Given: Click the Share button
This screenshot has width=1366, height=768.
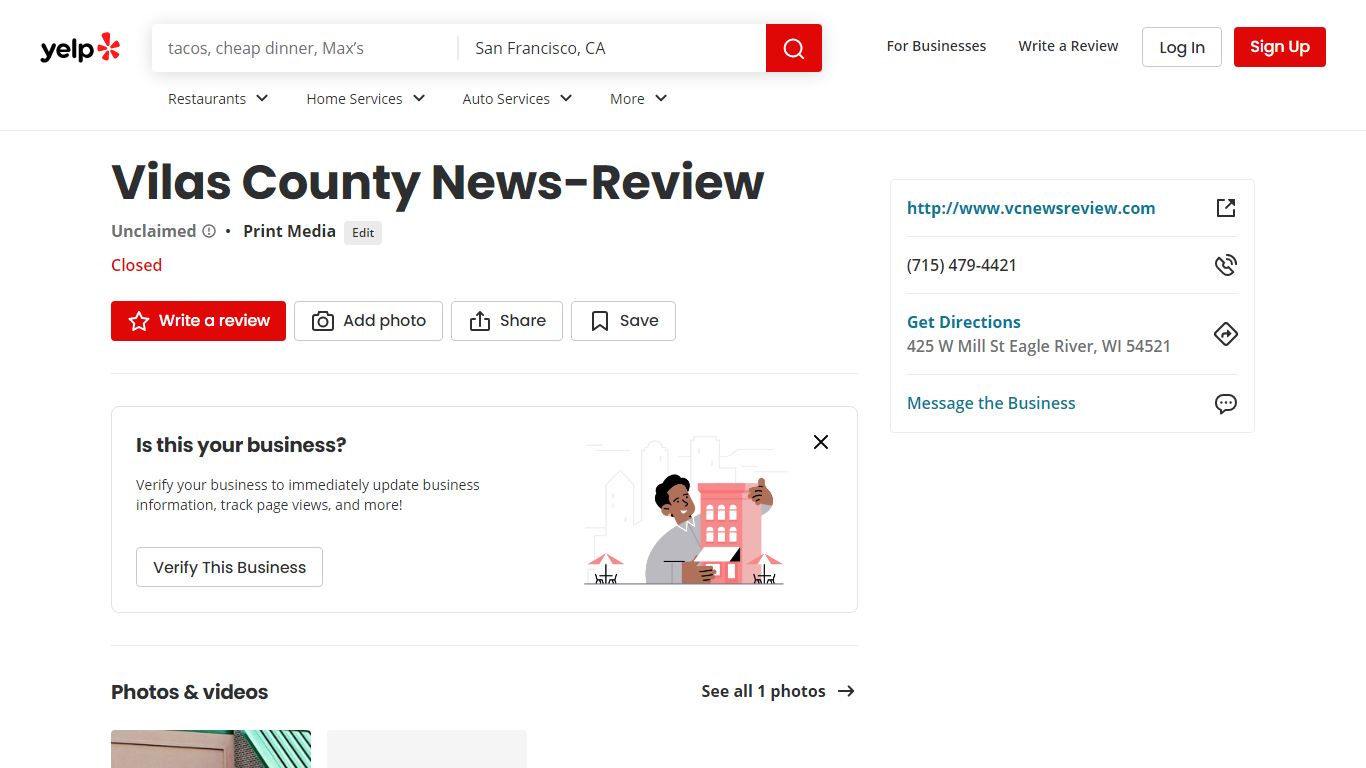Looking at the screenshot, I should click(x=507, y=321).
